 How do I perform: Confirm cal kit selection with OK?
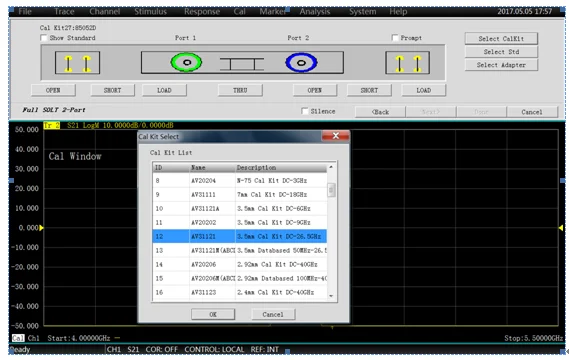213,314
